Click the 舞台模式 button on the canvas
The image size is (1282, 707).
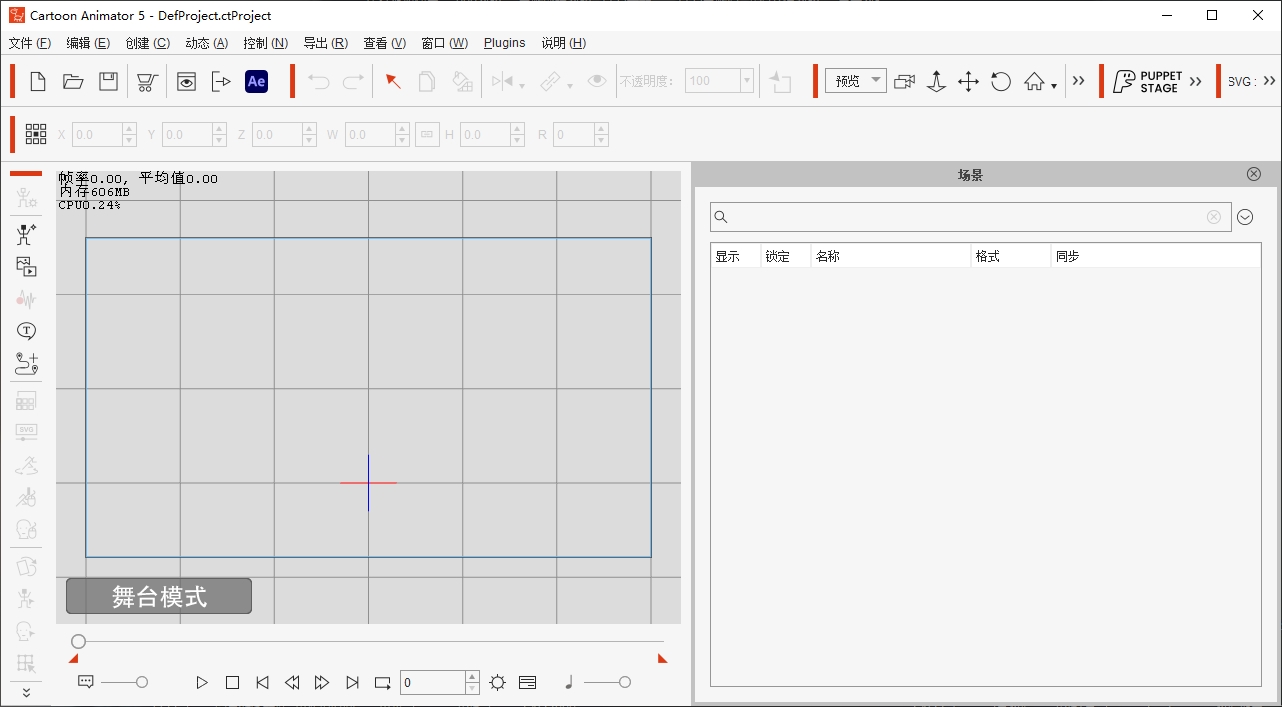click(x=158, y=596)
